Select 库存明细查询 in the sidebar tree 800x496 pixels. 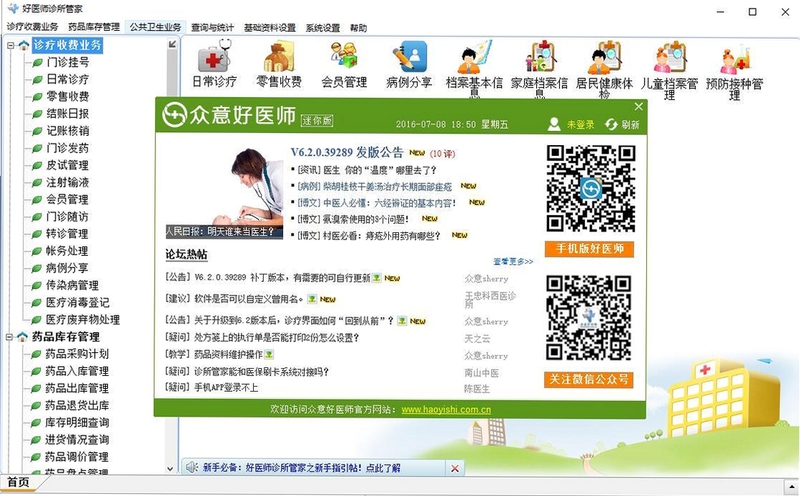coord(77,423)
